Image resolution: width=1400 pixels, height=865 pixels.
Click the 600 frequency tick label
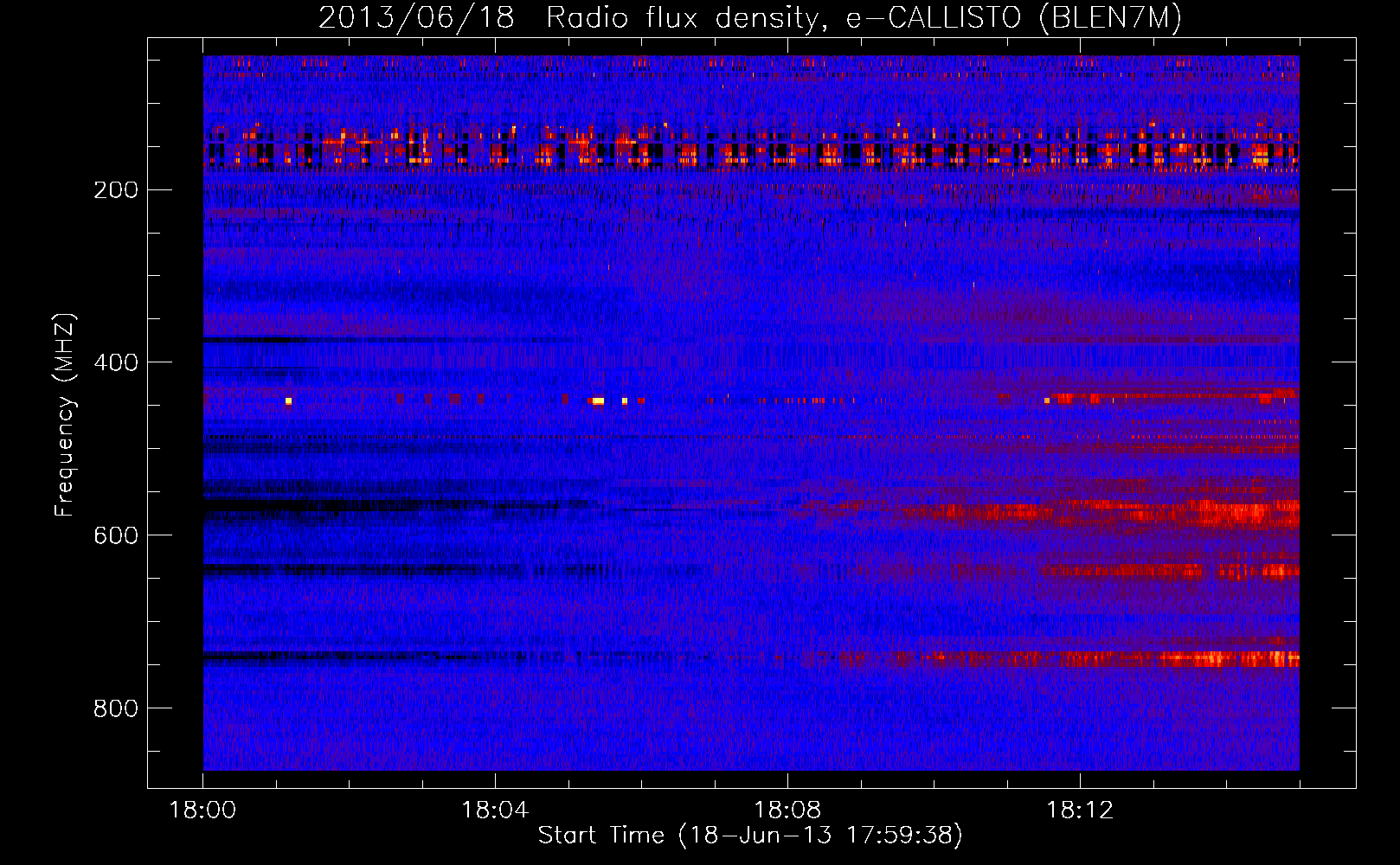tap(116, 536)
